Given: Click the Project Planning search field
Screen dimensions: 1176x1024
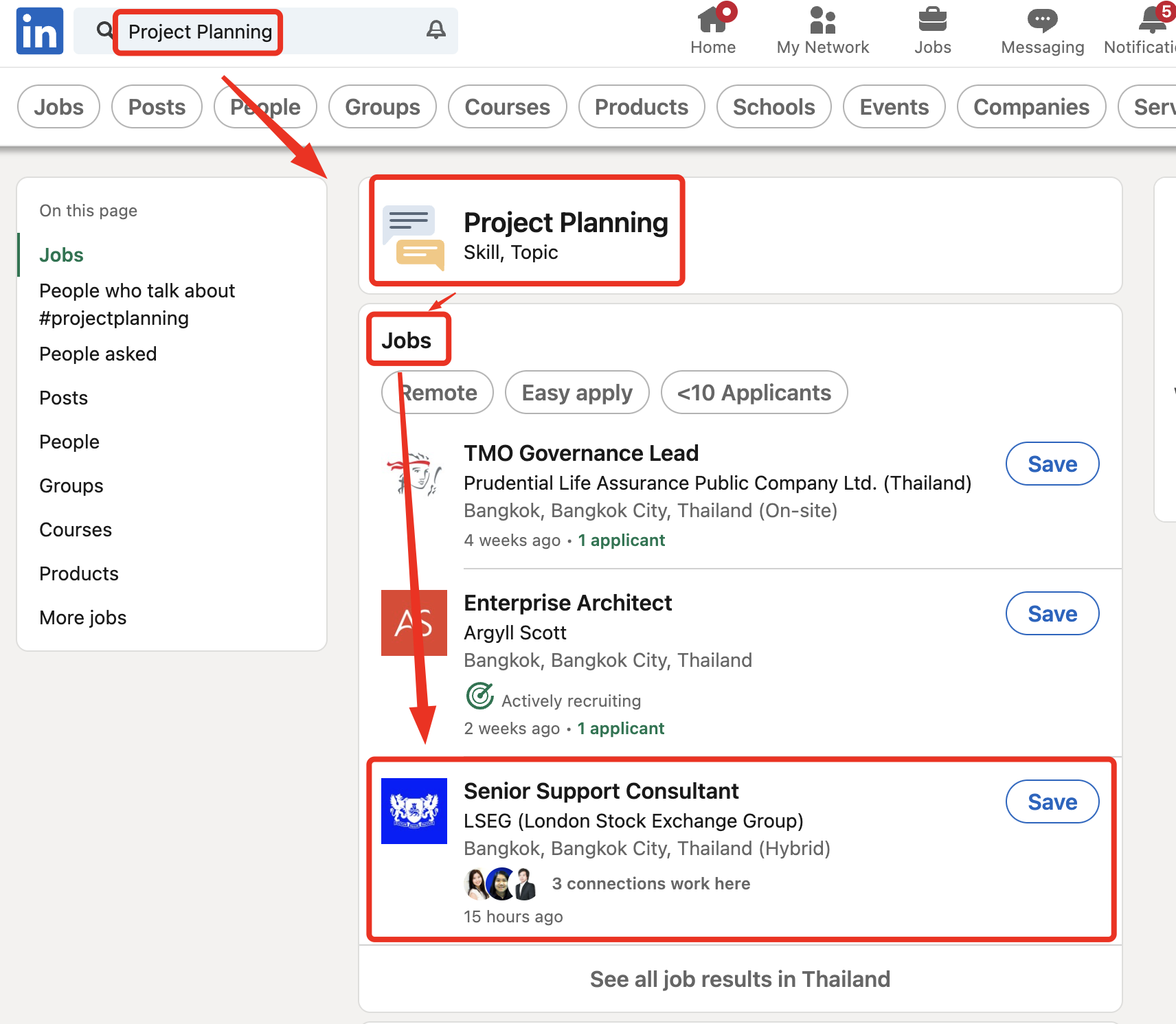Looking at the screenshot, I should tap(266, 31).
